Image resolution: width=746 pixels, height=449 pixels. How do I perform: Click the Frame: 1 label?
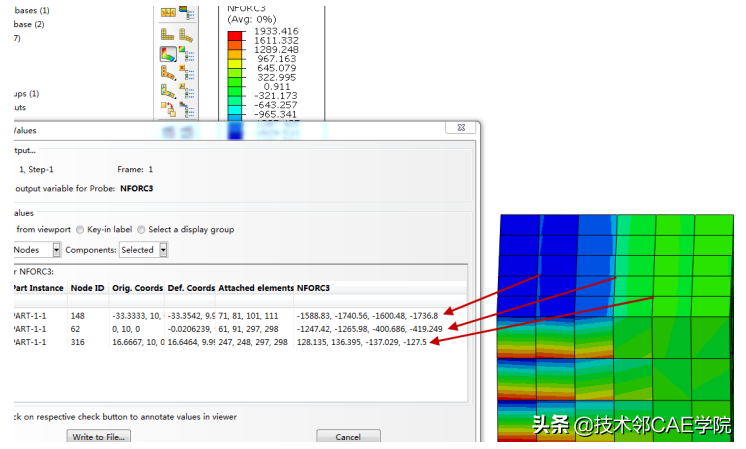tap(135, 169)
